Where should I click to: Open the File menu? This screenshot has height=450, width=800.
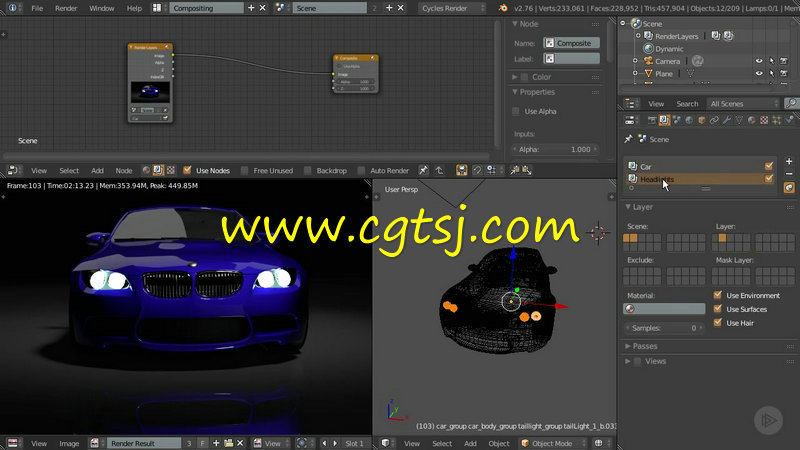click(37, 8)
